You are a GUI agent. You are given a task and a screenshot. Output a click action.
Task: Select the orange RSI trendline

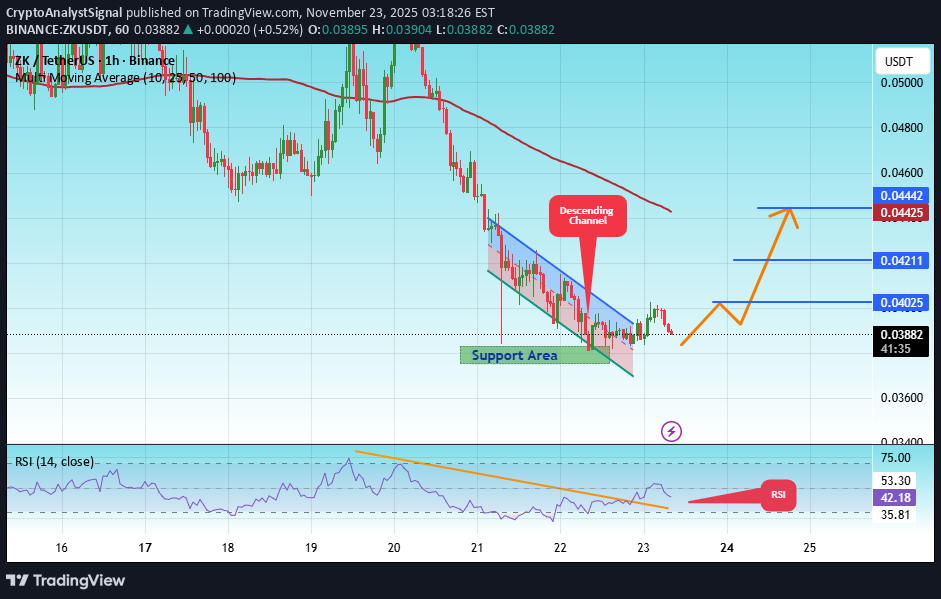coord(510,479)
